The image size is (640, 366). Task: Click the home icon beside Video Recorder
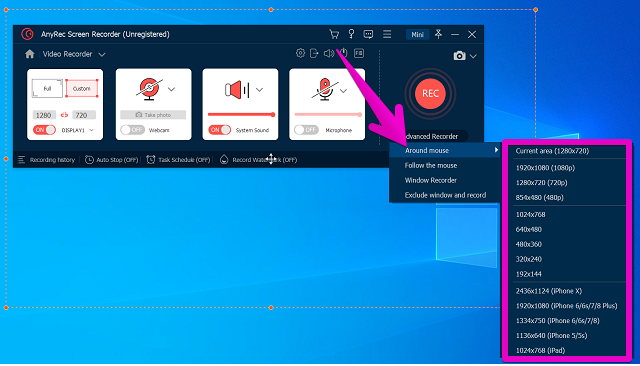point(29,54)
